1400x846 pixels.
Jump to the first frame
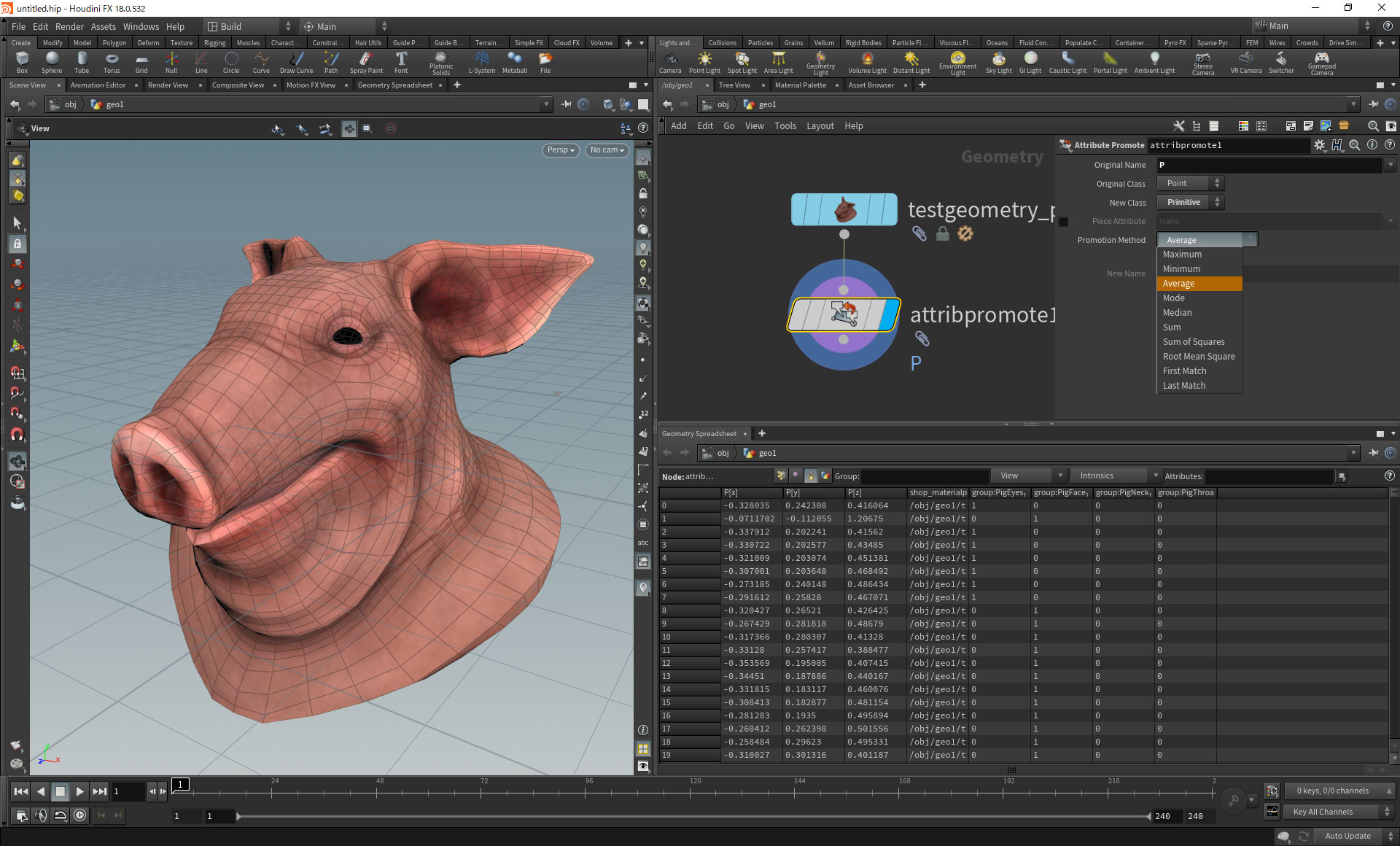[21, 791]
